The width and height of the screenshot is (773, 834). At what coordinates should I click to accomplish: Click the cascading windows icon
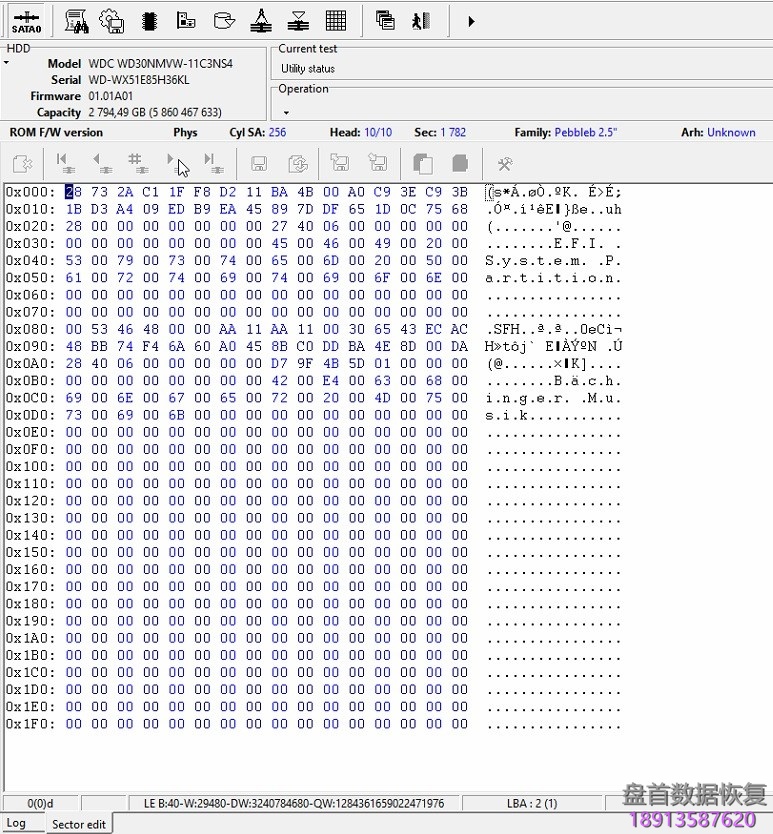[385, 21]
